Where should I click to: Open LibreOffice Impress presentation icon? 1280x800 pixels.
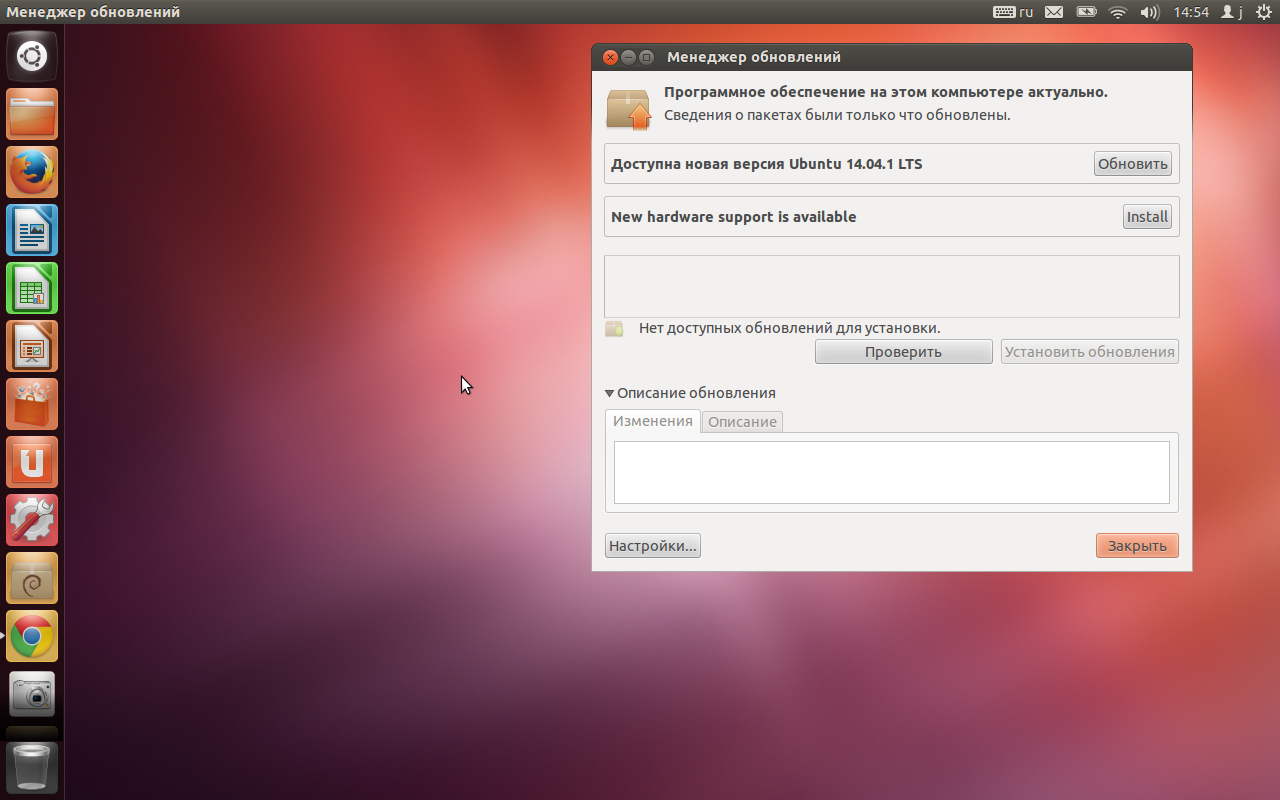click(x=32, y=346)
